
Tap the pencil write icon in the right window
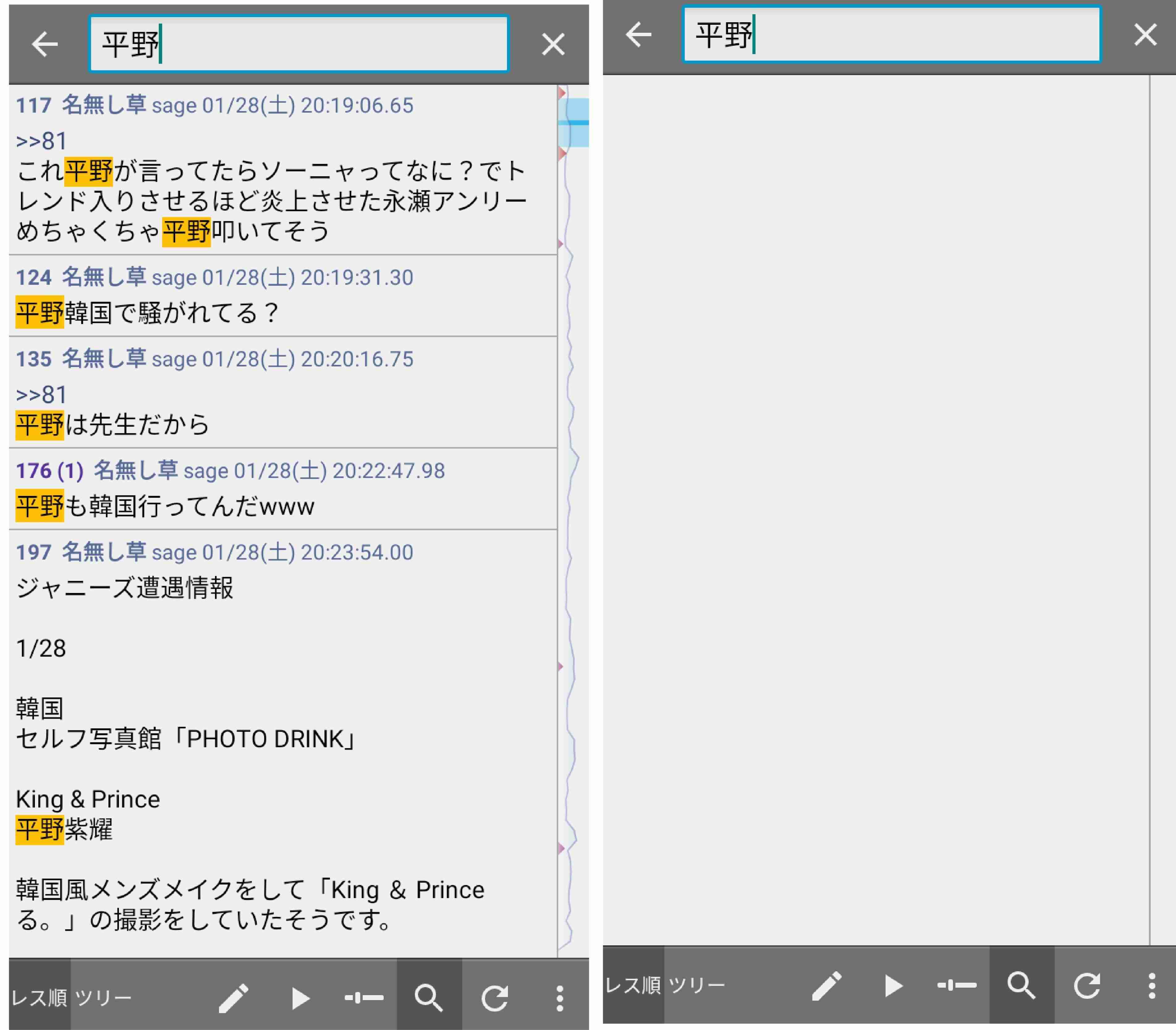[x=827, y=986]
